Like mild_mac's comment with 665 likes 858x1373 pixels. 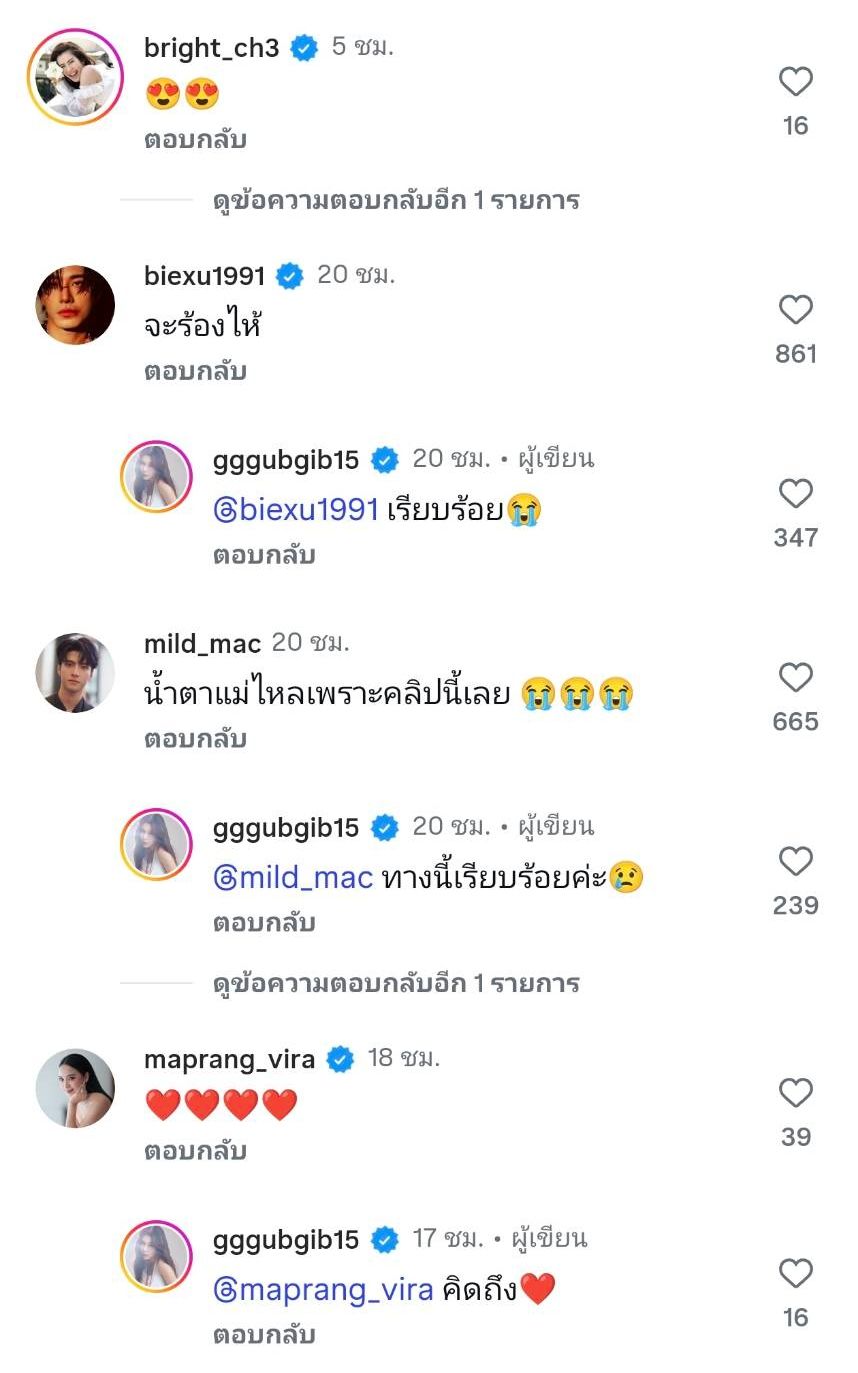pos(795,678)
